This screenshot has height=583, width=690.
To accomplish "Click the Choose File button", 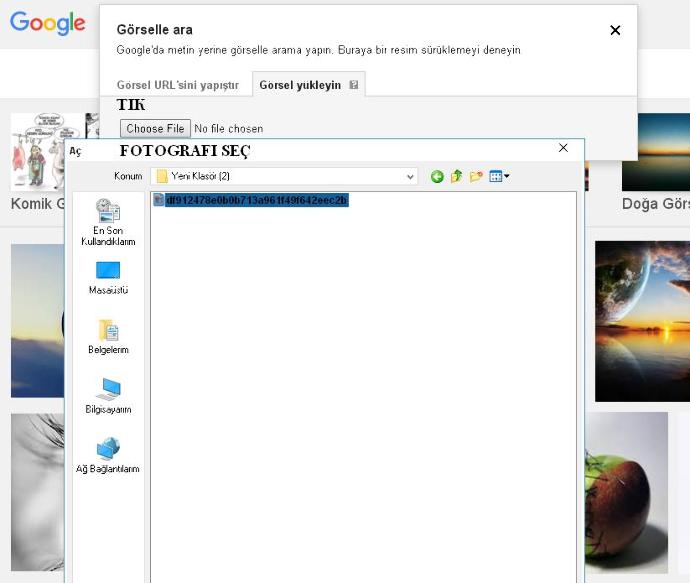I will (x=155, y=128).
